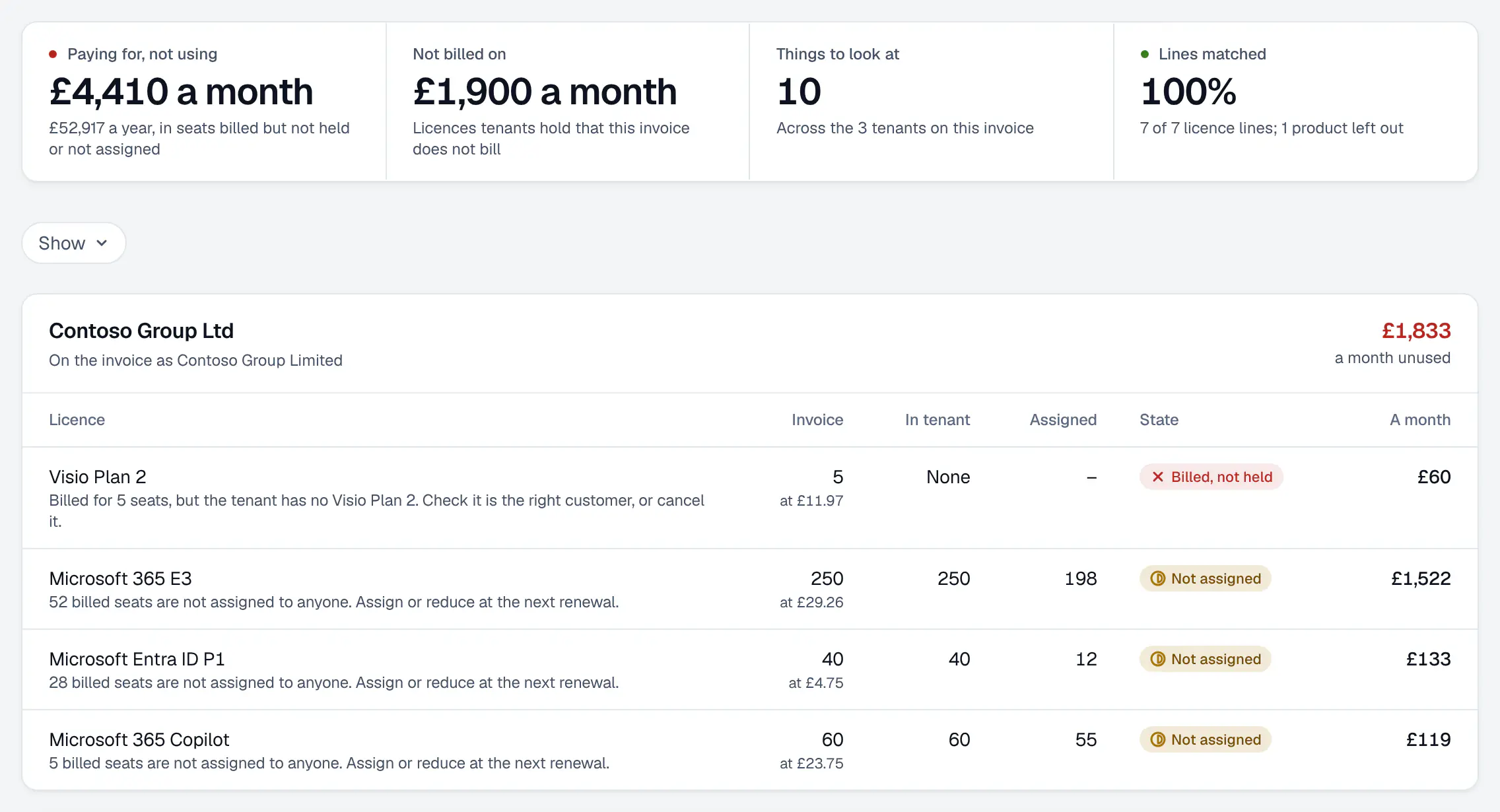Click the In tenant column header
This screenshot has width=1500, height=812.
[937, 420]
